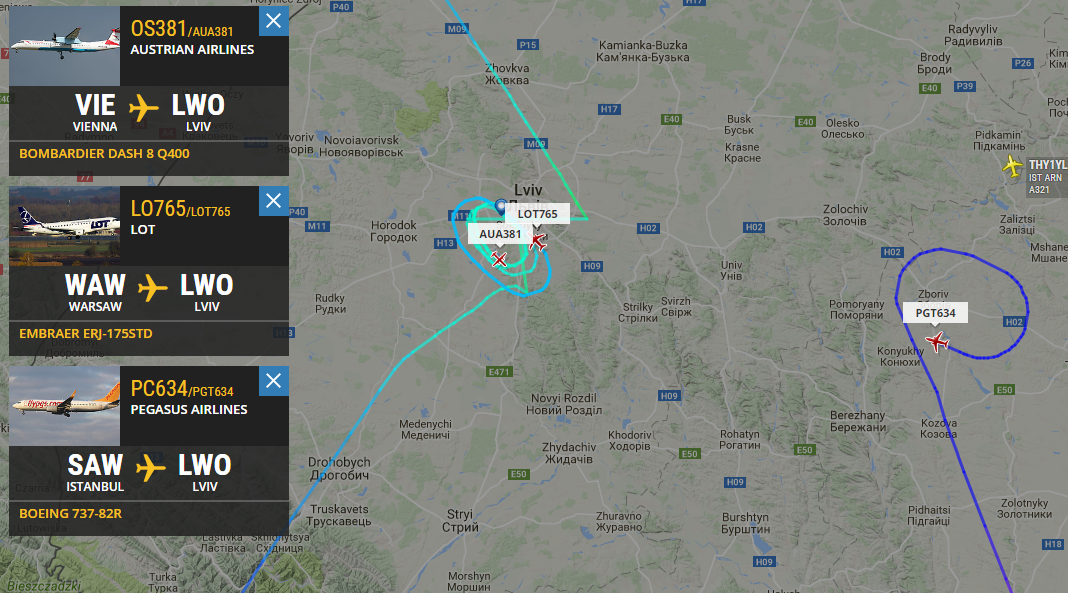The image size is (1068, 593).
Task: Open the LOT Embraer aircraft photo
Action: point(65,226)
